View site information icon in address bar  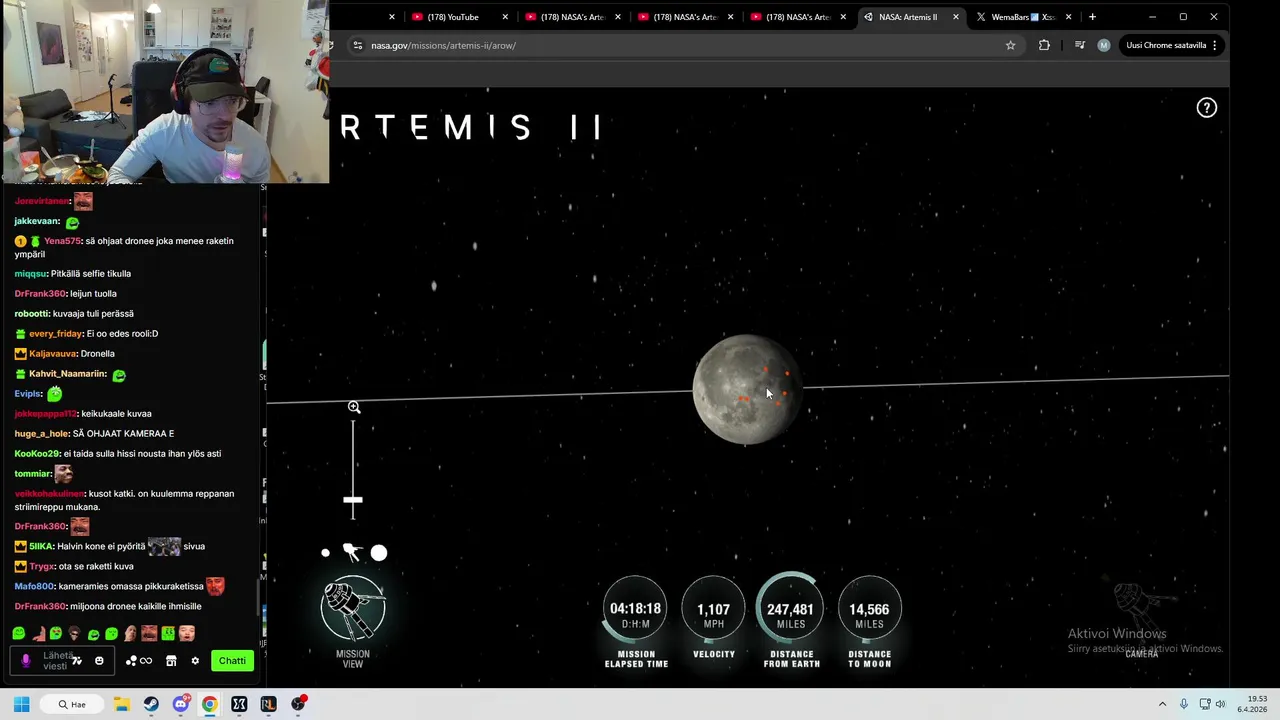pos(357,45)
